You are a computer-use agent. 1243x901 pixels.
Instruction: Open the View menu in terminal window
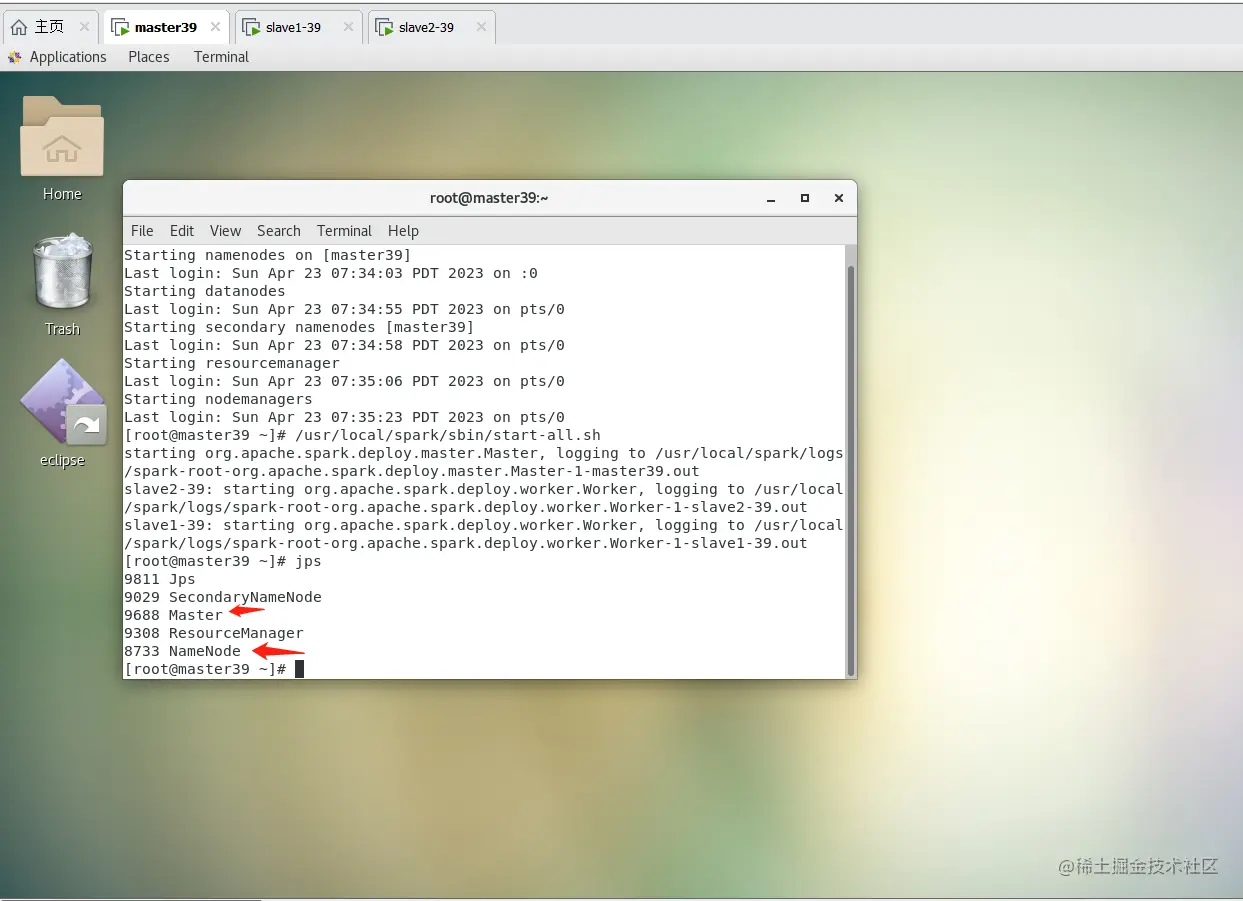coord(225,230)
